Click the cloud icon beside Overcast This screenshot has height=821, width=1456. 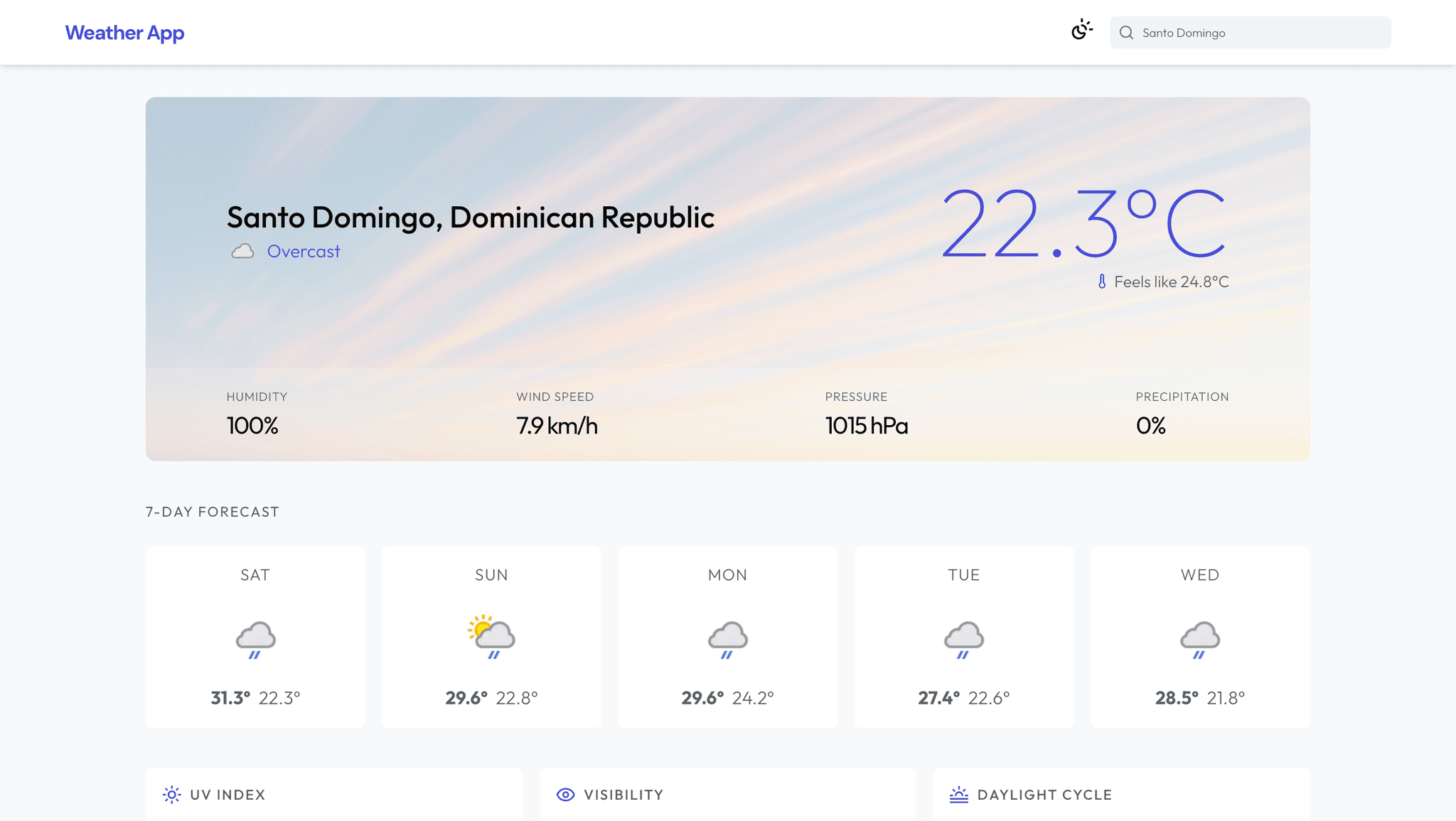[x=244, y=250]
